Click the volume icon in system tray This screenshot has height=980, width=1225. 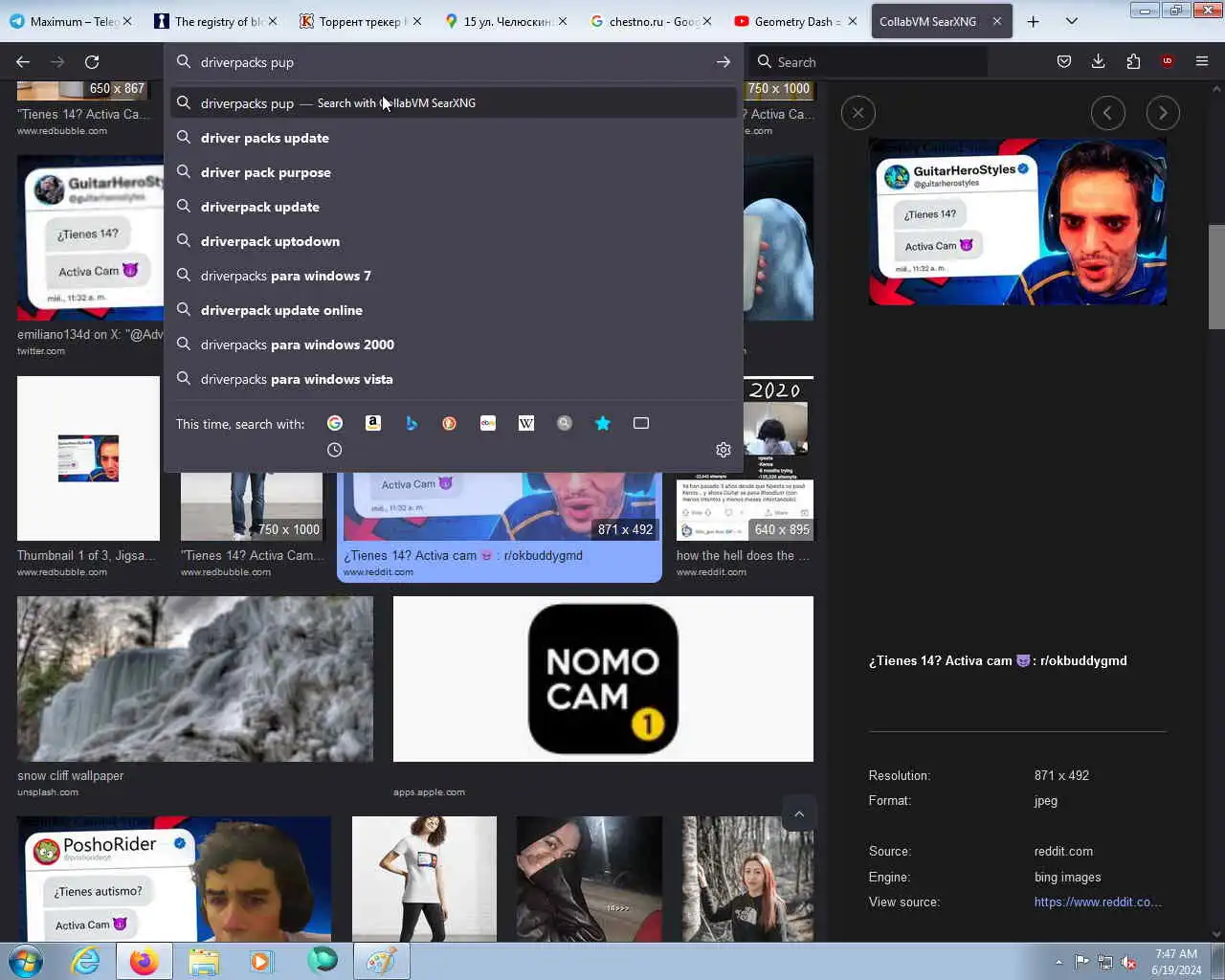(x=1129, y=962)
